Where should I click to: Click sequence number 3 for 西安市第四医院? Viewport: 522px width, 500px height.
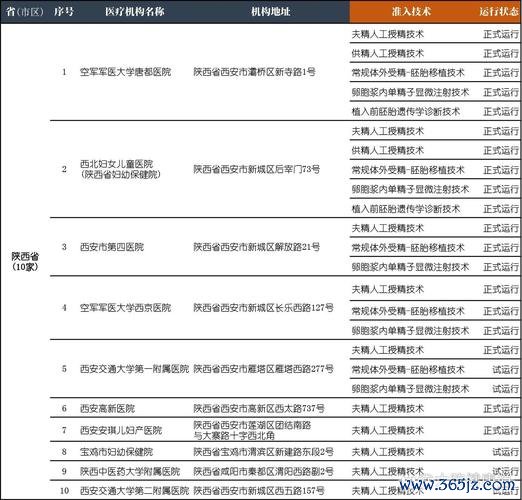[64, 247]
